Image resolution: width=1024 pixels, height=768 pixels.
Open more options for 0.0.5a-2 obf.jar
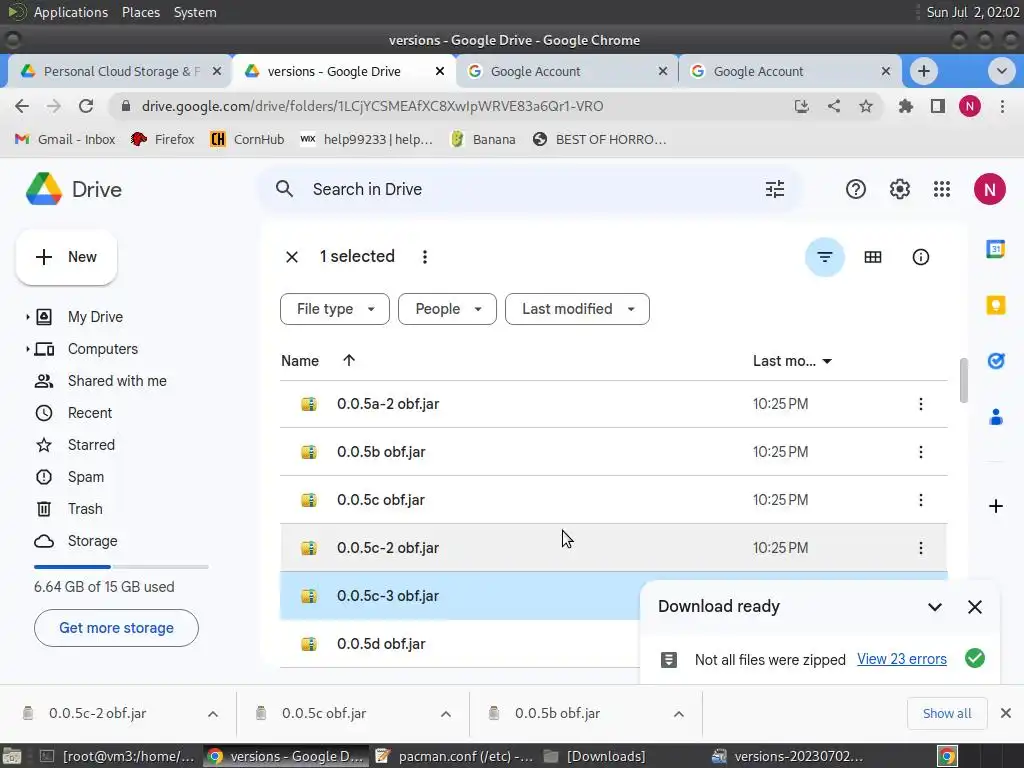tap(921, 404)
